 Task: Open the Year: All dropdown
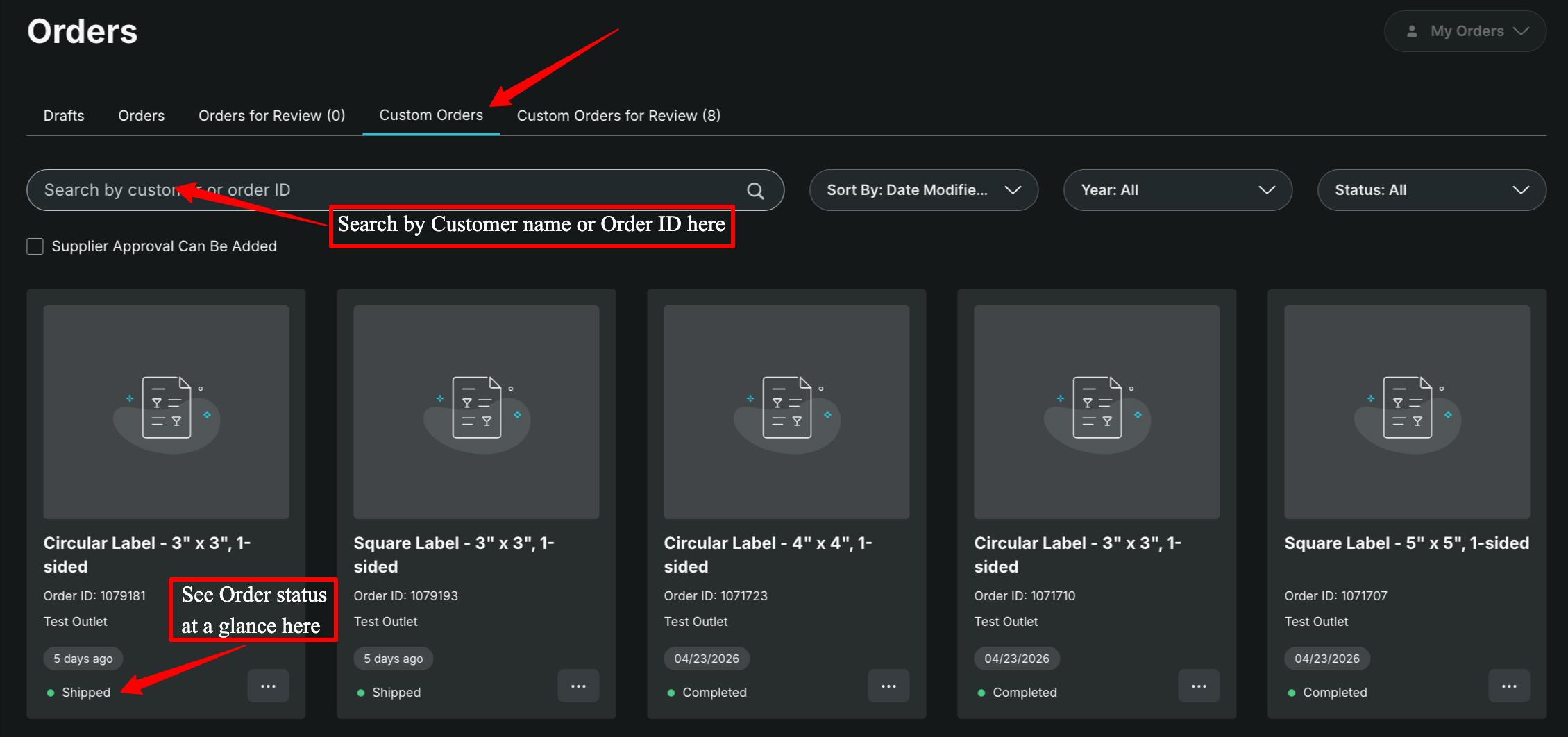point(1178,190)
